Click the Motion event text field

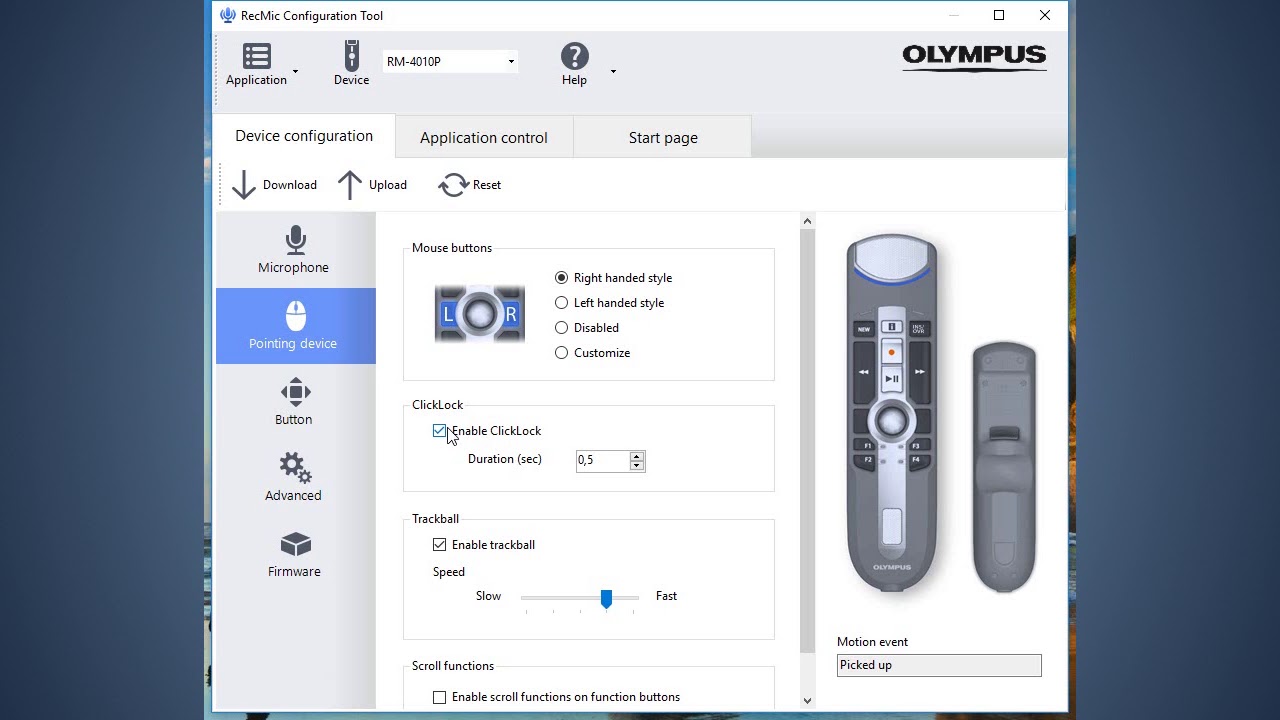(x=939, y=665)
